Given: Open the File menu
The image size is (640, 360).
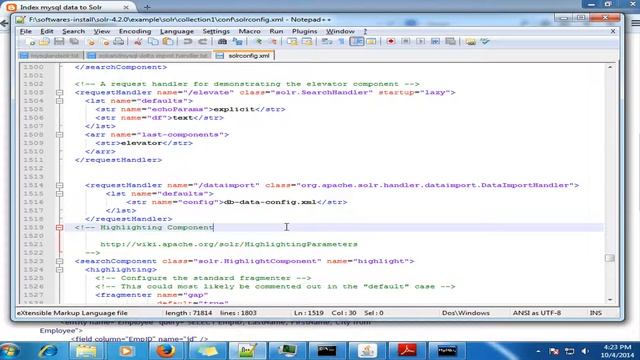Looking at the screenshot, I should [25, 31].
